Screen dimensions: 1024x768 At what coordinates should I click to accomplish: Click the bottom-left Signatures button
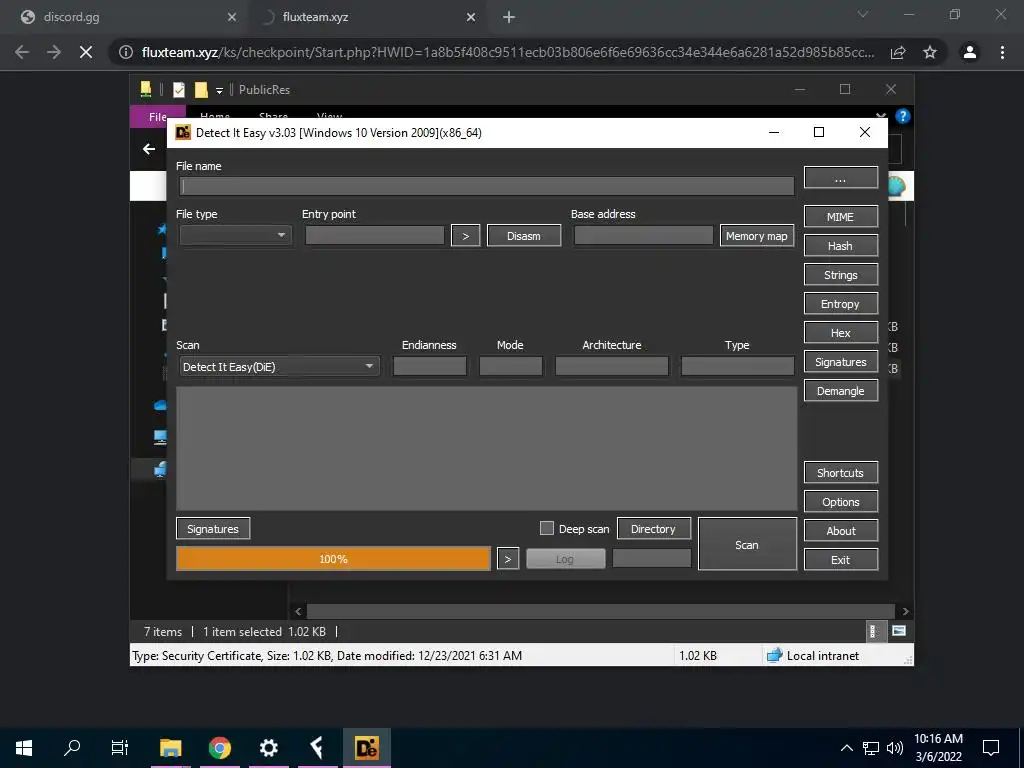point(213,529)
